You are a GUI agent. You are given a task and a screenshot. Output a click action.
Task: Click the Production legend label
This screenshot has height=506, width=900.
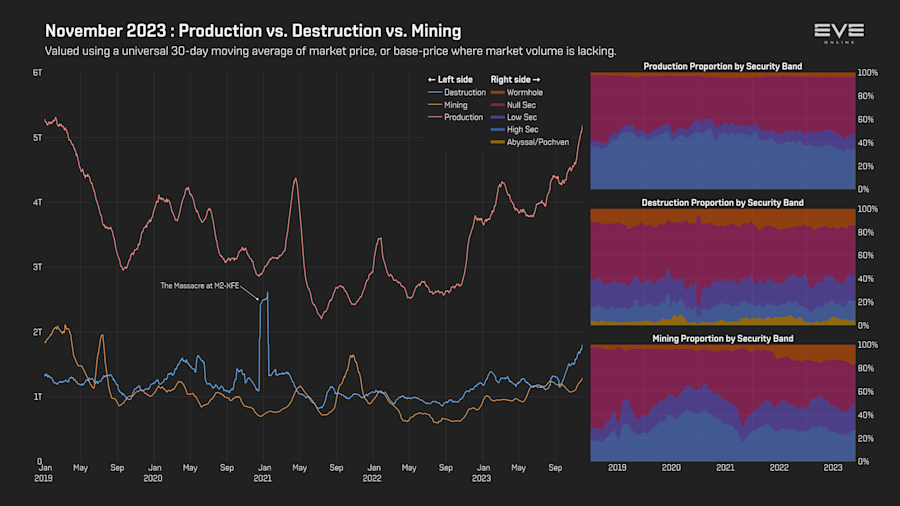point(463,117)
